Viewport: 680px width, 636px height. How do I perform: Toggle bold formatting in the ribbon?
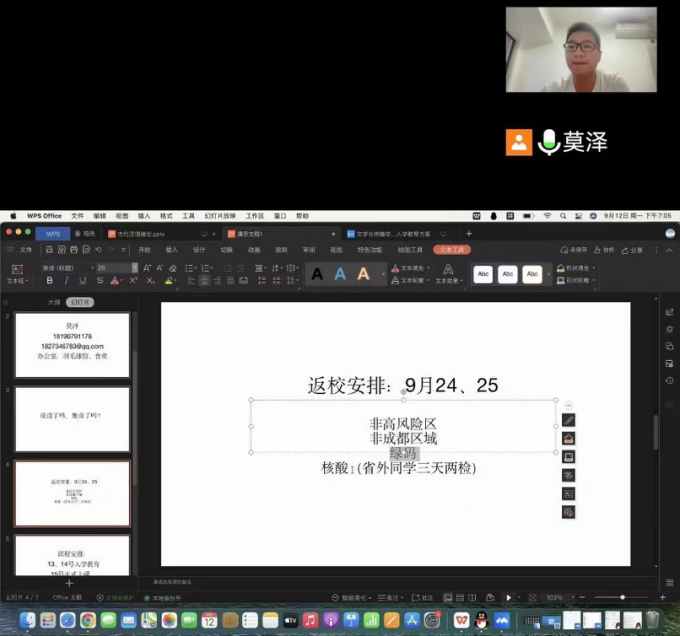pyautogui.click(x=50, y=281)
